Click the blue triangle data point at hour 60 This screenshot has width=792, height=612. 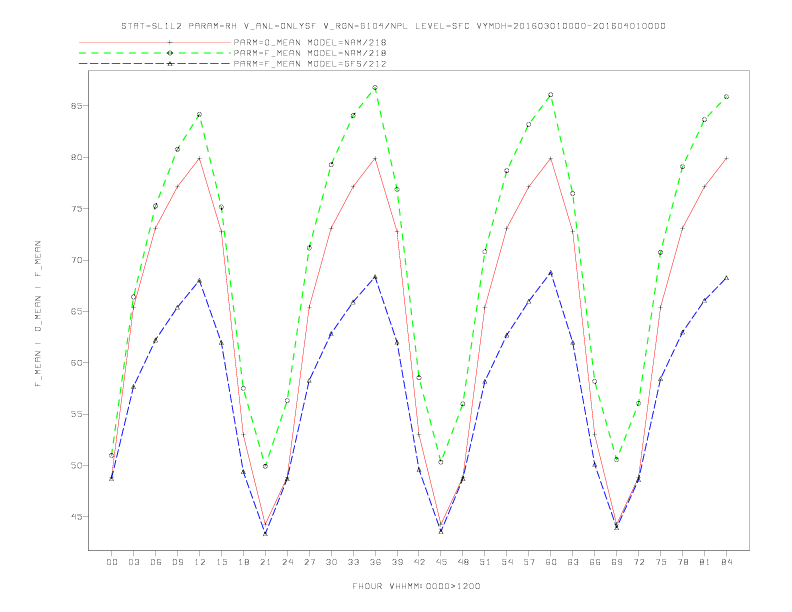(551, 273)
